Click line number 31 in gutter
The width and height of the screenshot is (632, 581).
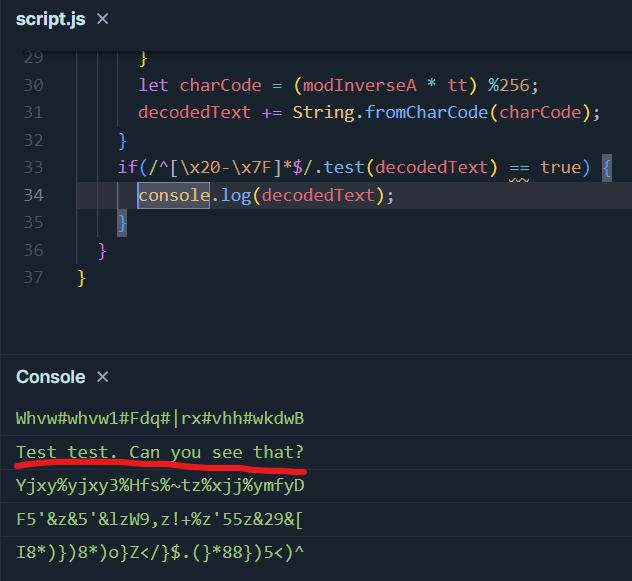click(33, 112)
